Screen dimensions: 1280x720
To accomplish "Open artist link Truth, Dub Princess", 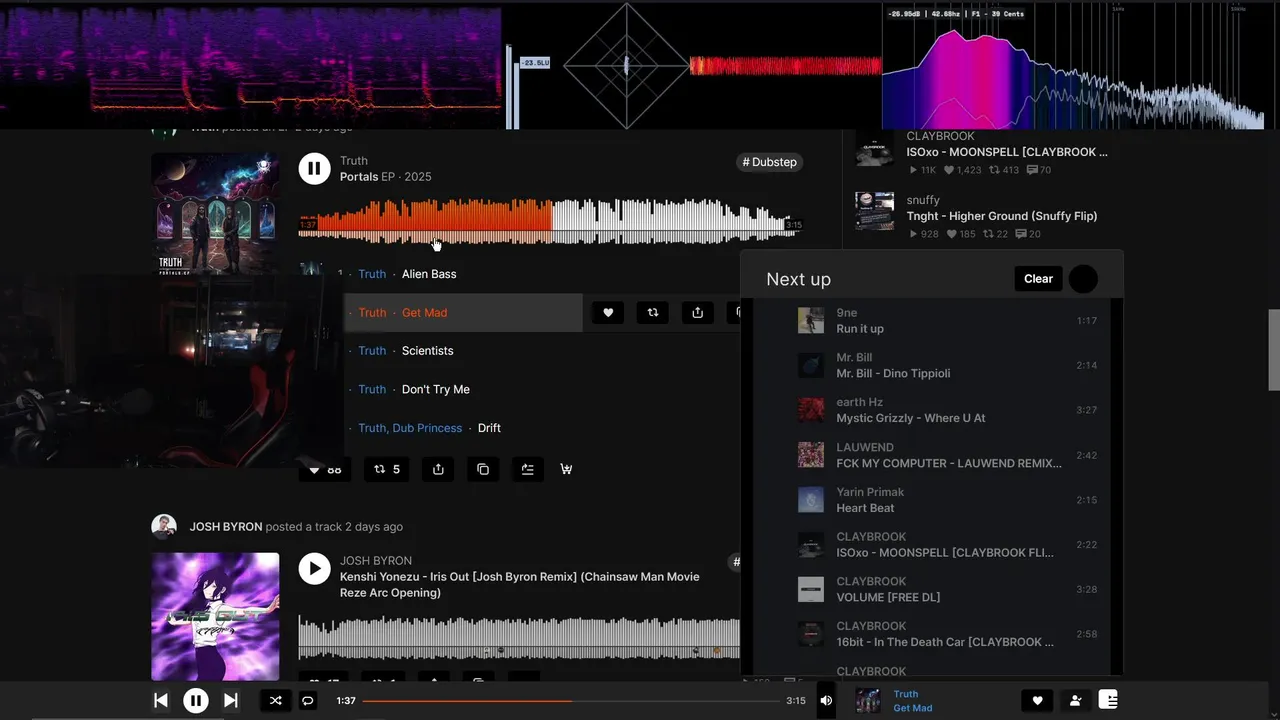I will pyautogui.click(x=410, y=428).
